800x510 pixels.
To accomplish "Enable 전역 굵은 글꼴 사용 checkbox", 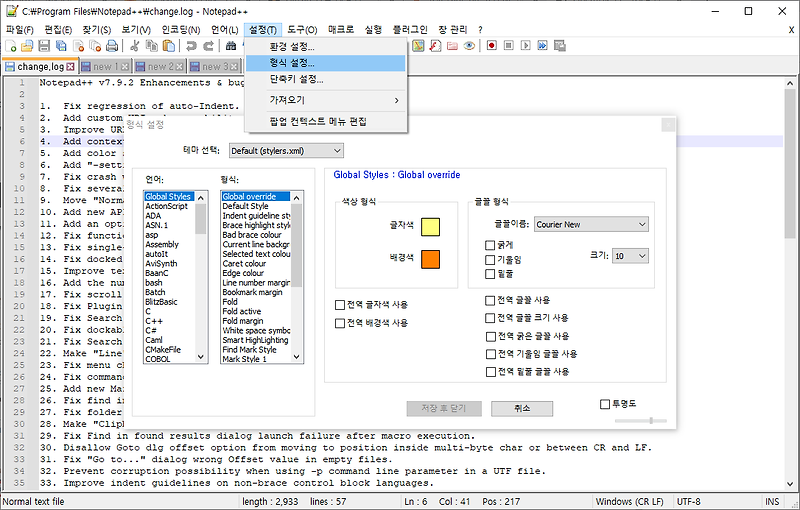I will click(x=490, y=337).
